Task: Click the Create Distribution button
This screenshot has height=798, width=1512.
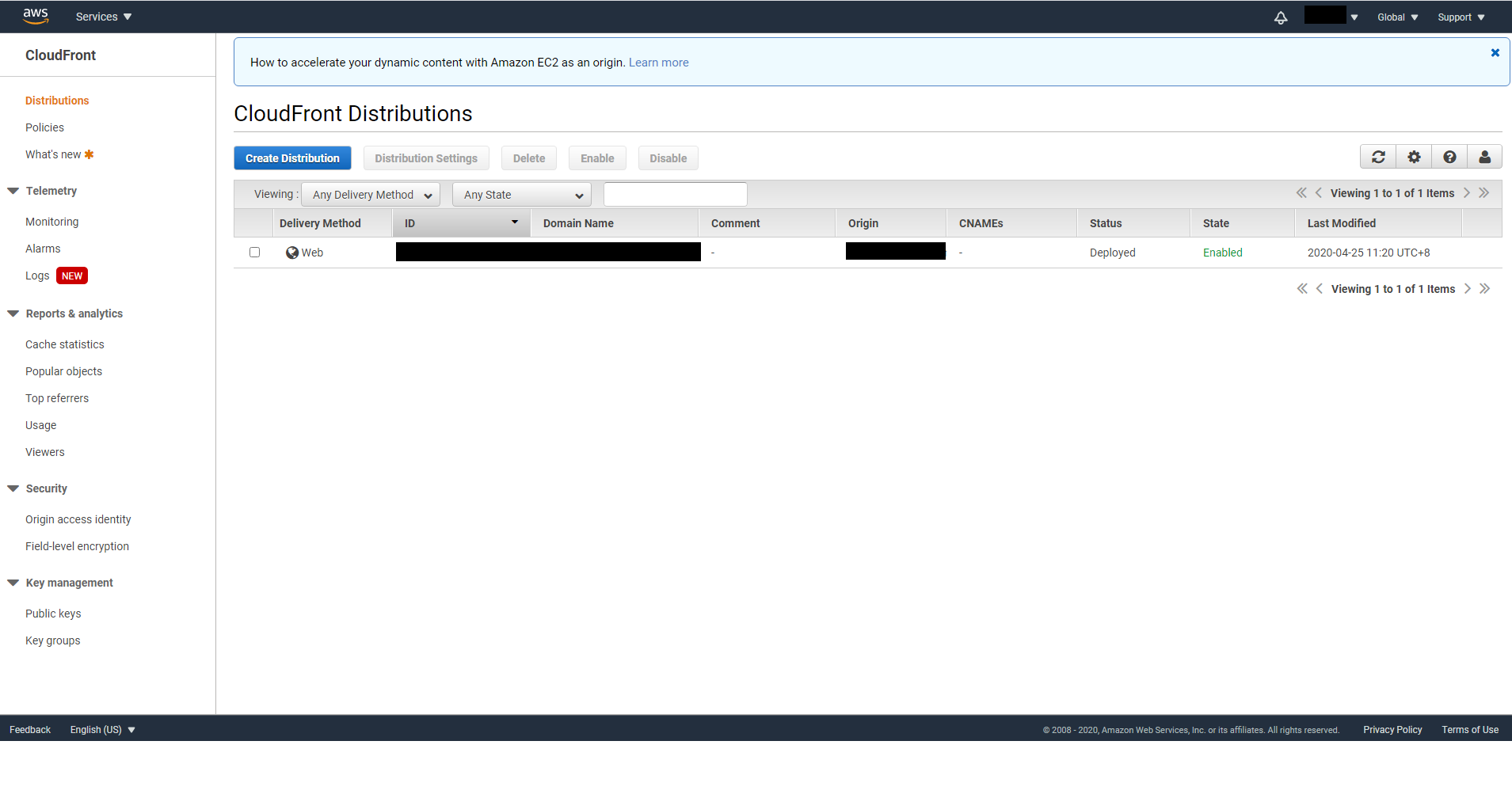Action: tap(292, 158)
